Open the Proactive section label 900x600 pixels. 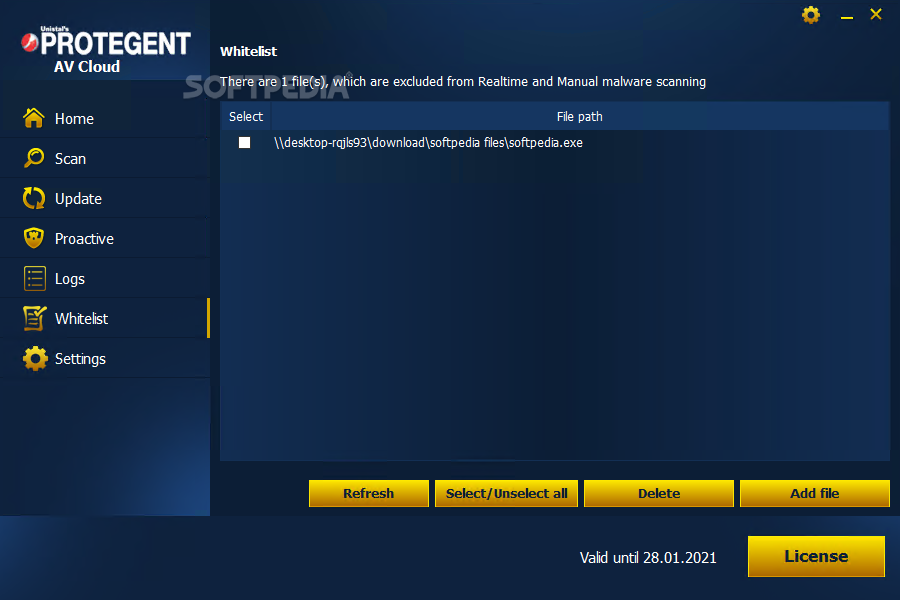point(84,239)
